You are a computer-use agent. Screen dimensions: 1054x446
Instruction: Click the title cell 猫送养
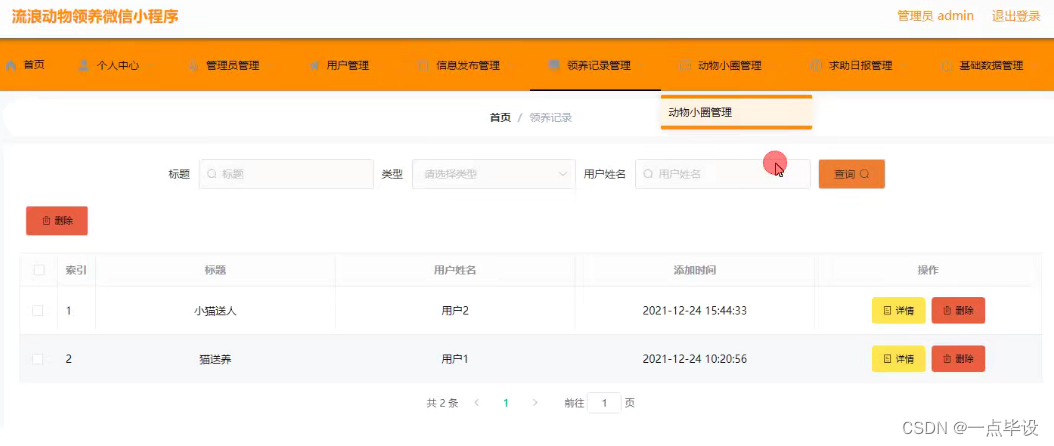[215, 359]
